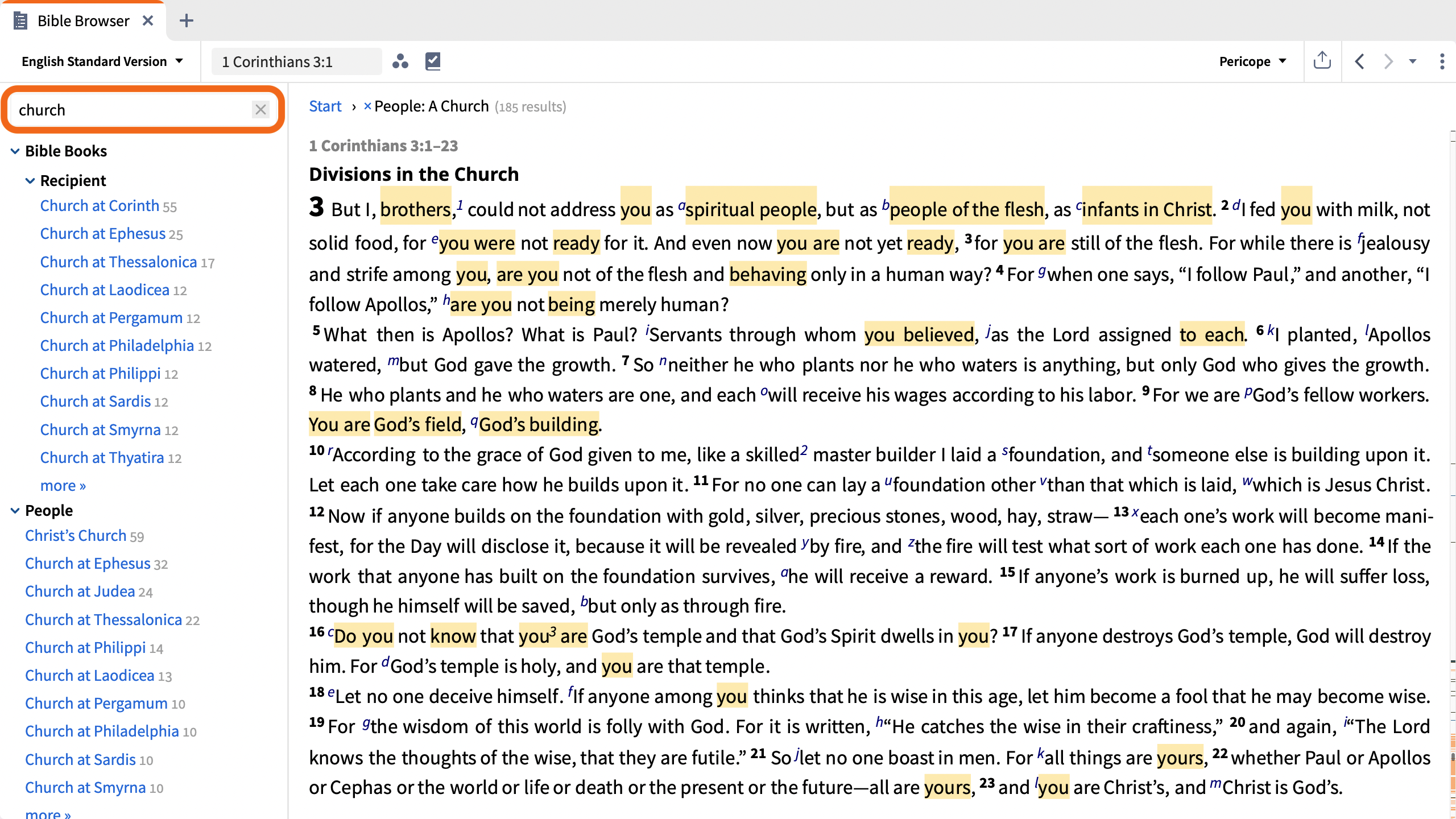Click the Bible Browser document icon
This screenshot has height=819, width=1456.
tap(20, 21)
